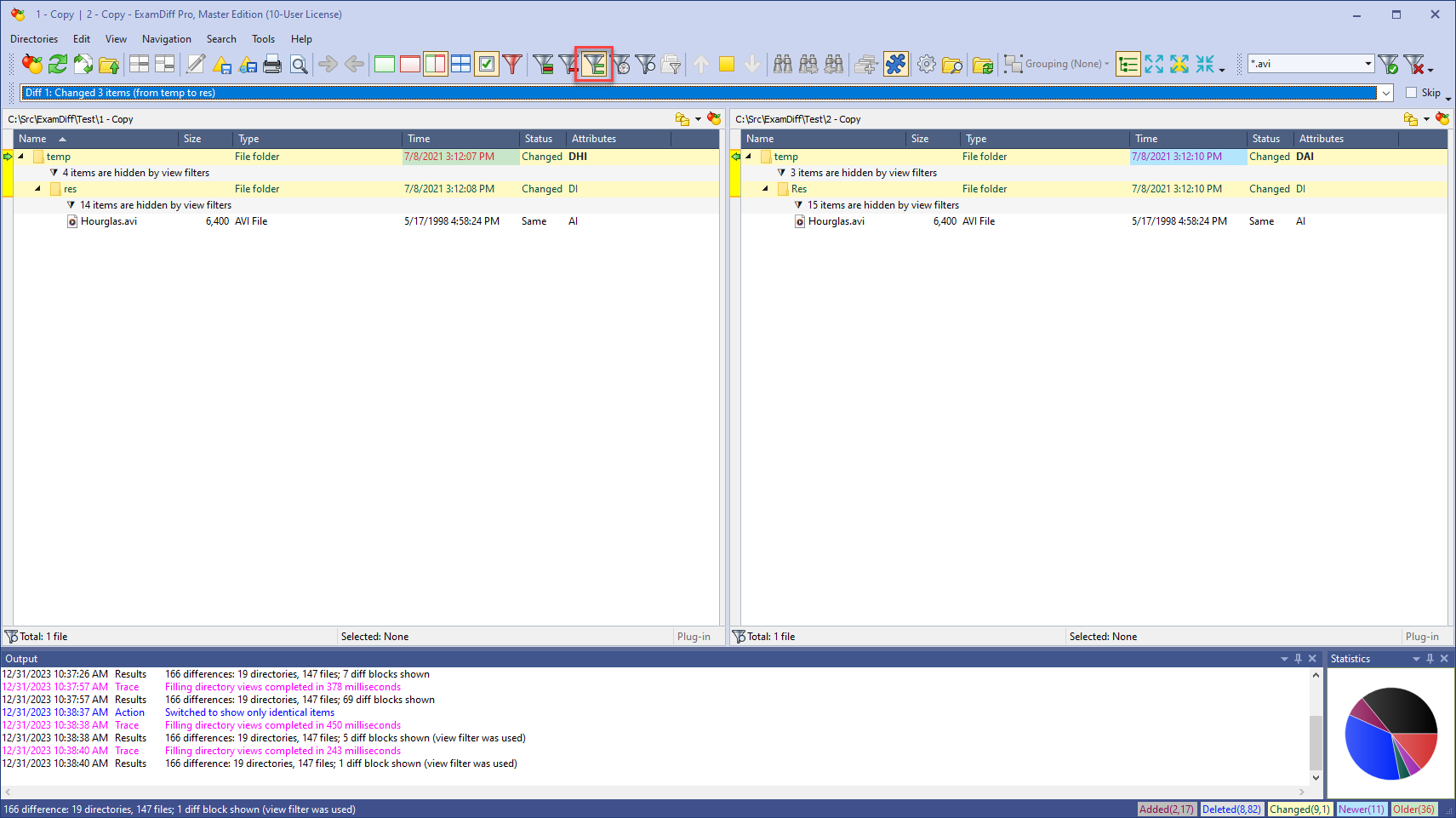The height and width of the screenshot is (818, 1456).
Task: Sort right pane by Status column
Action: 1270,139
